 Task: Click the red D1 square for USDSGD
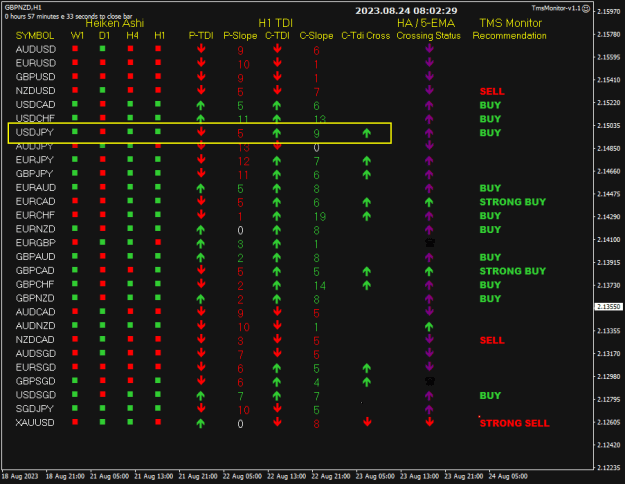[103, 394]
